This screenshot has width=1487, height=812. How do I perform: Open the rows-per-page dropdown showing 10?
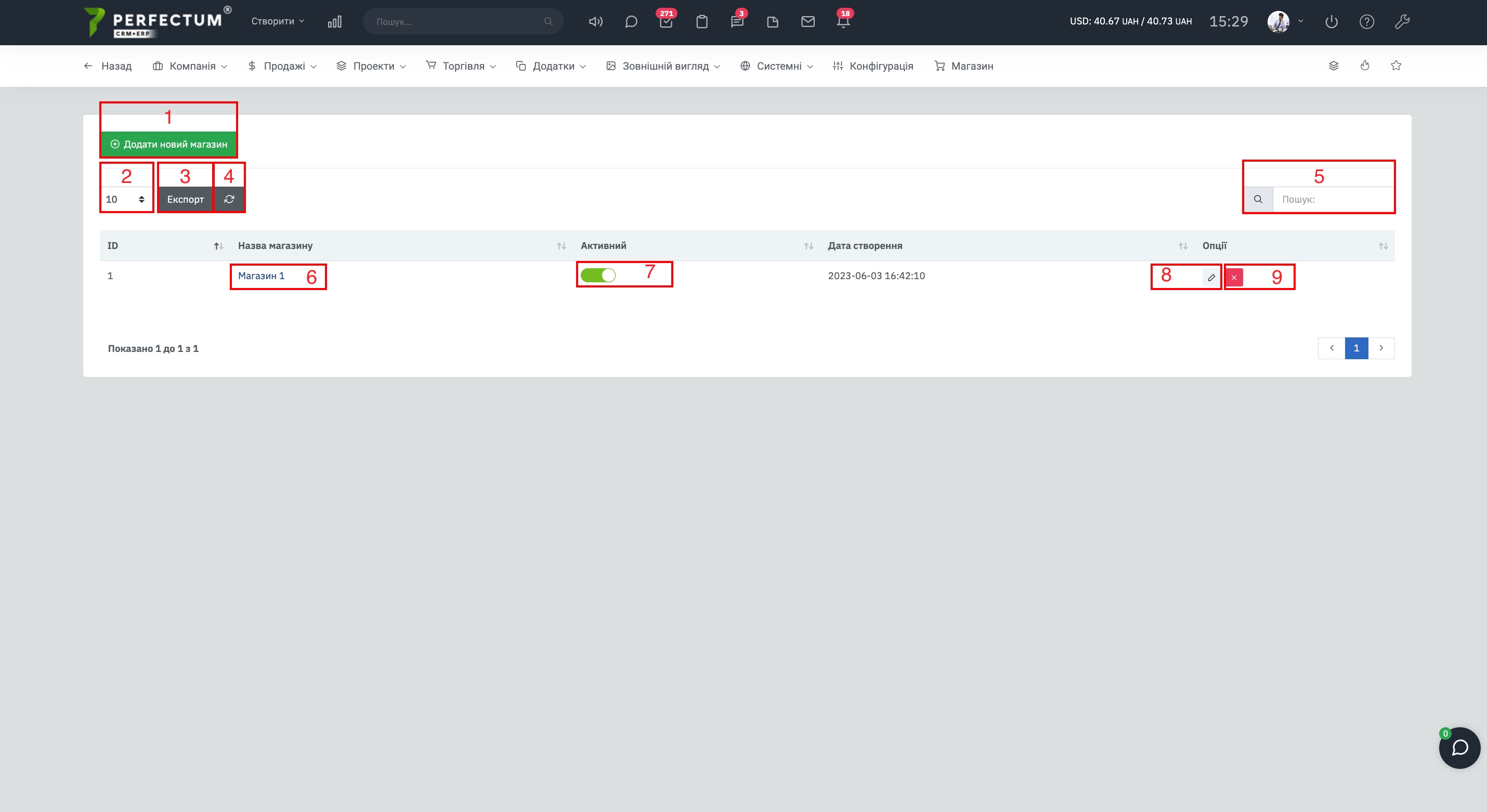(125, 199)
